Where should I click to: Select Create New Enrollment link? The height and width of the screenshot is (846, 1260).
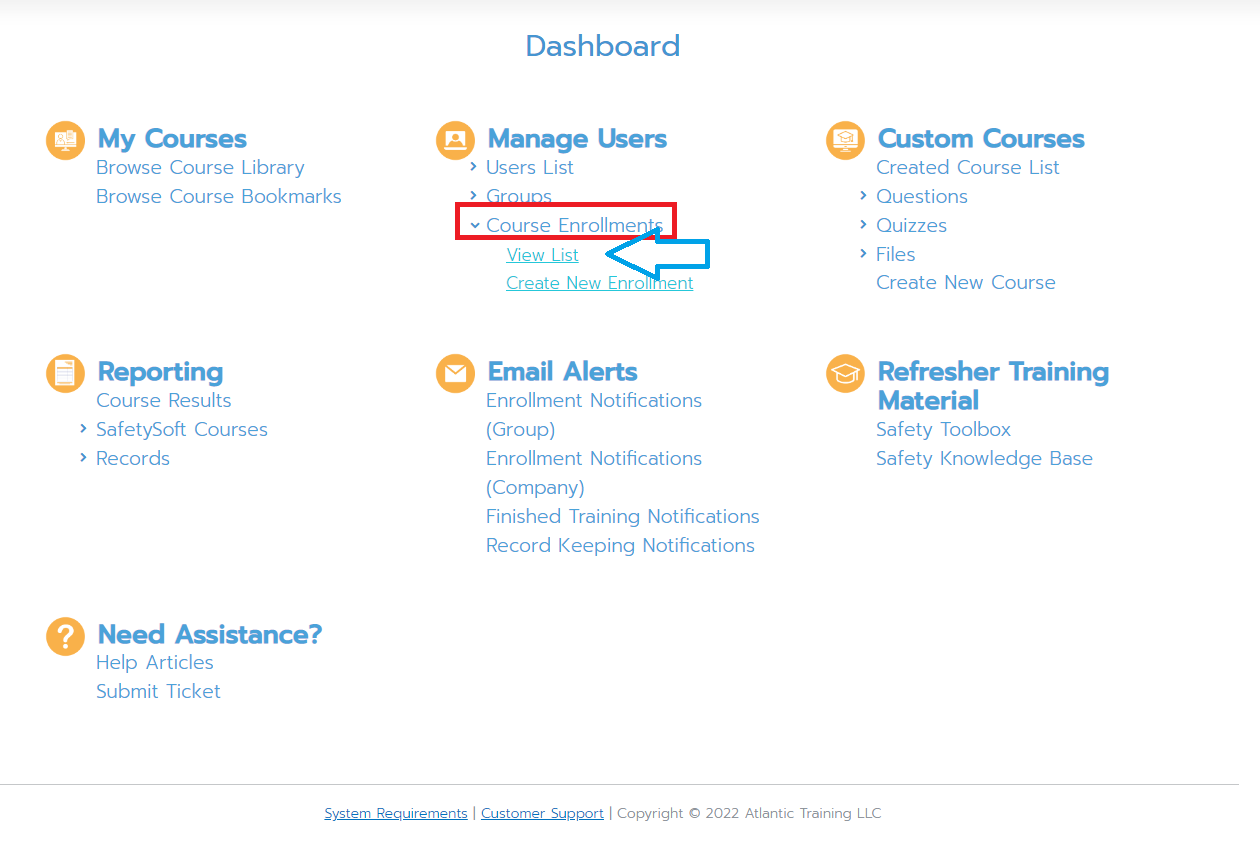tap(599, 283)
